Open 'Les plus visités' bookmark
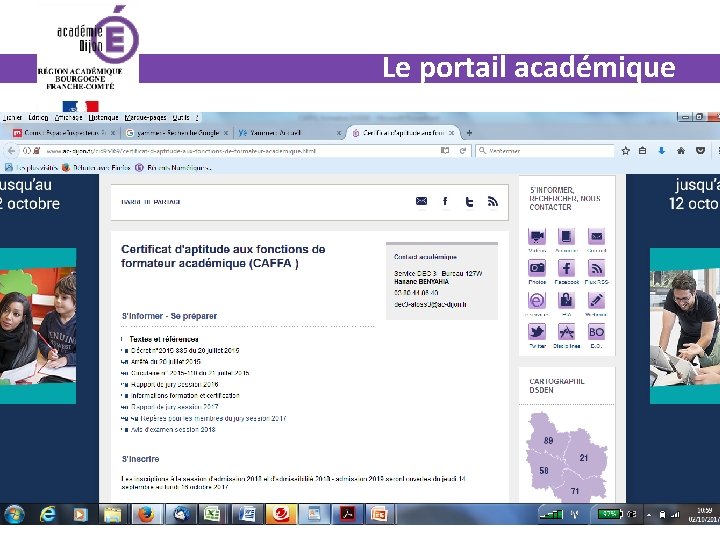This screenshot has width=720, height=540. click(x=31, y=168)
